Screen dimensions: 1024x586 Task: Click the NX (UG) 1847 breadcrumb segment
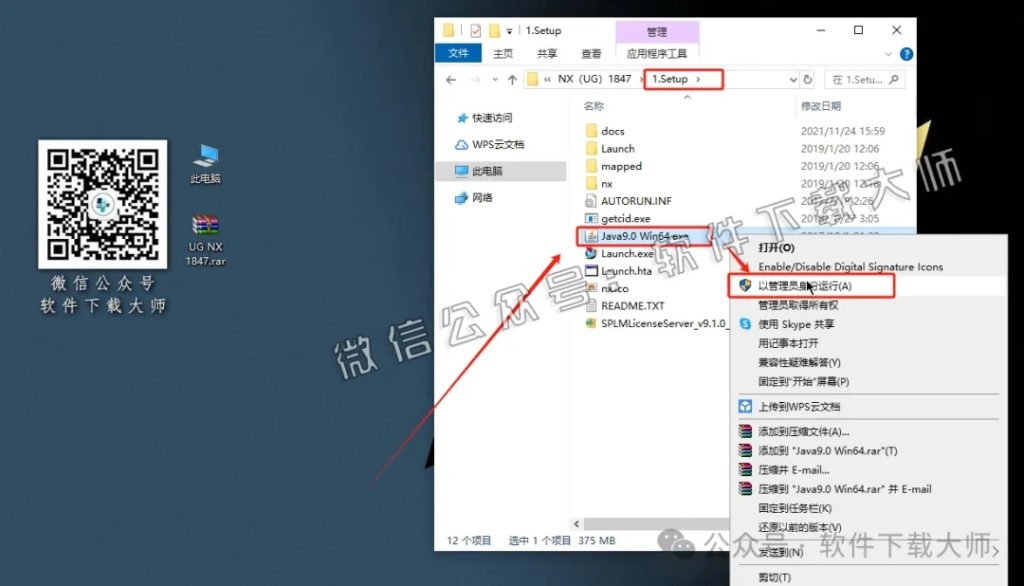(x=594, y=79)
